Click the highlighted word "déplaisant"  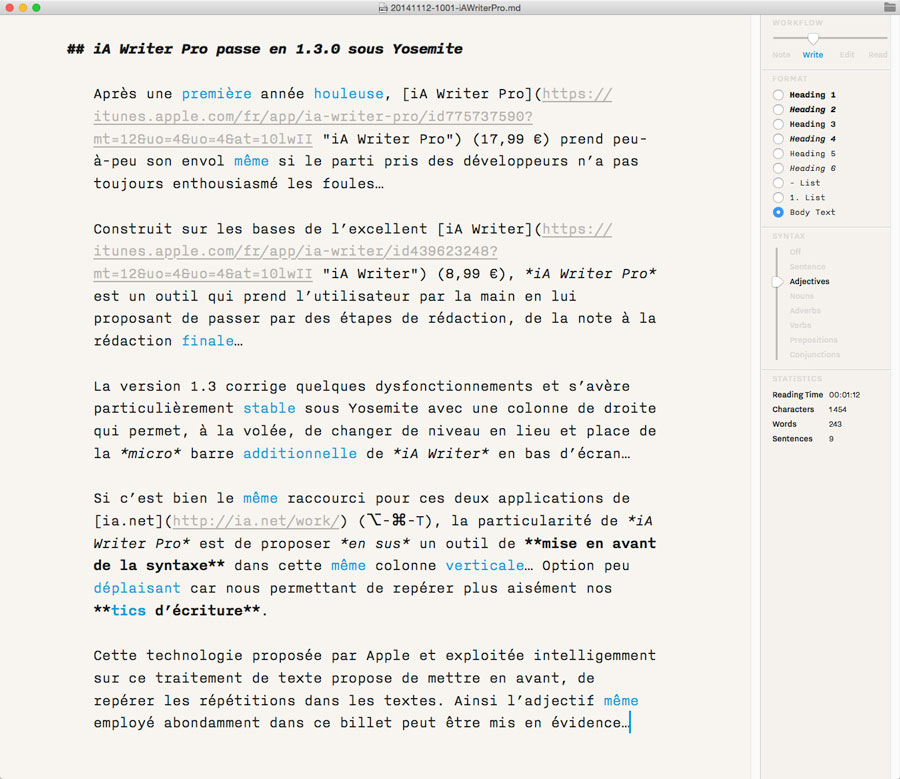click(137, 588)
